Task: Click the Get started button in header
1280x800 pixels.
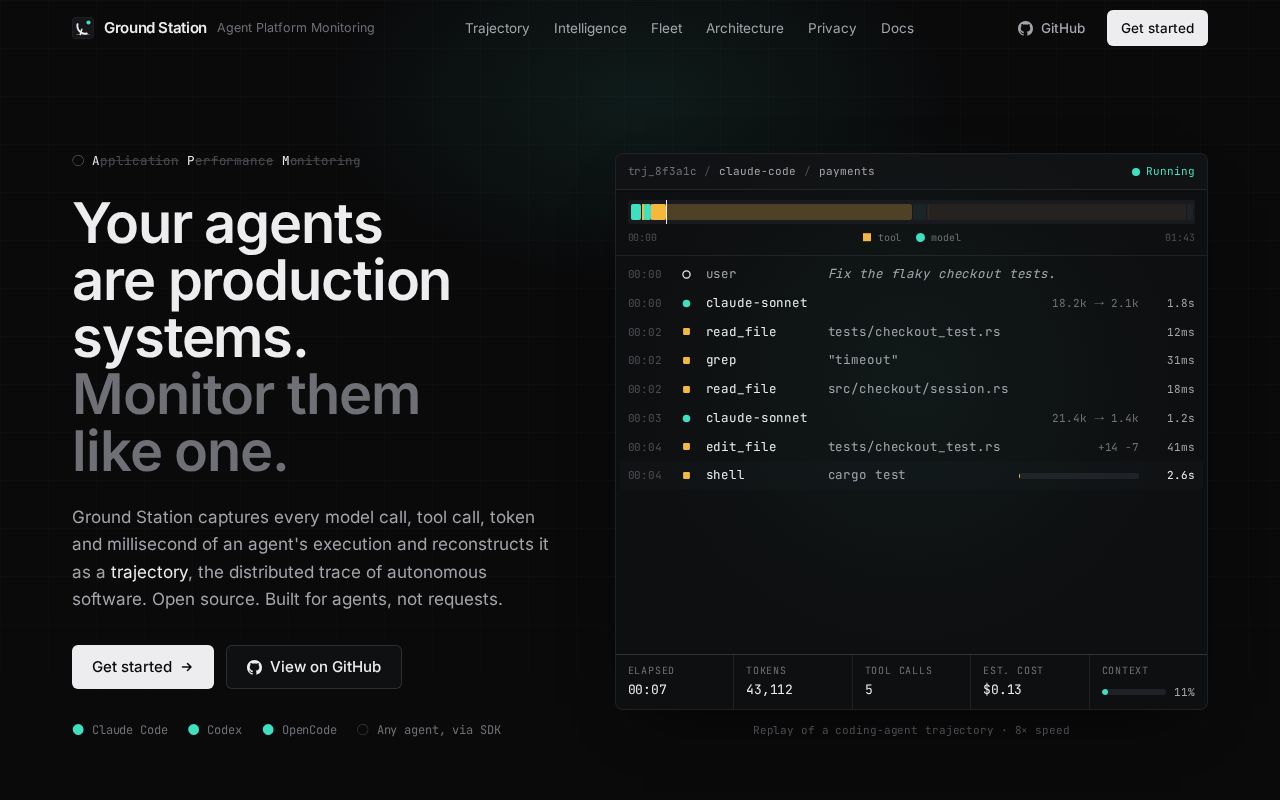Action: pyautogui.click(x=1157, y=28)
